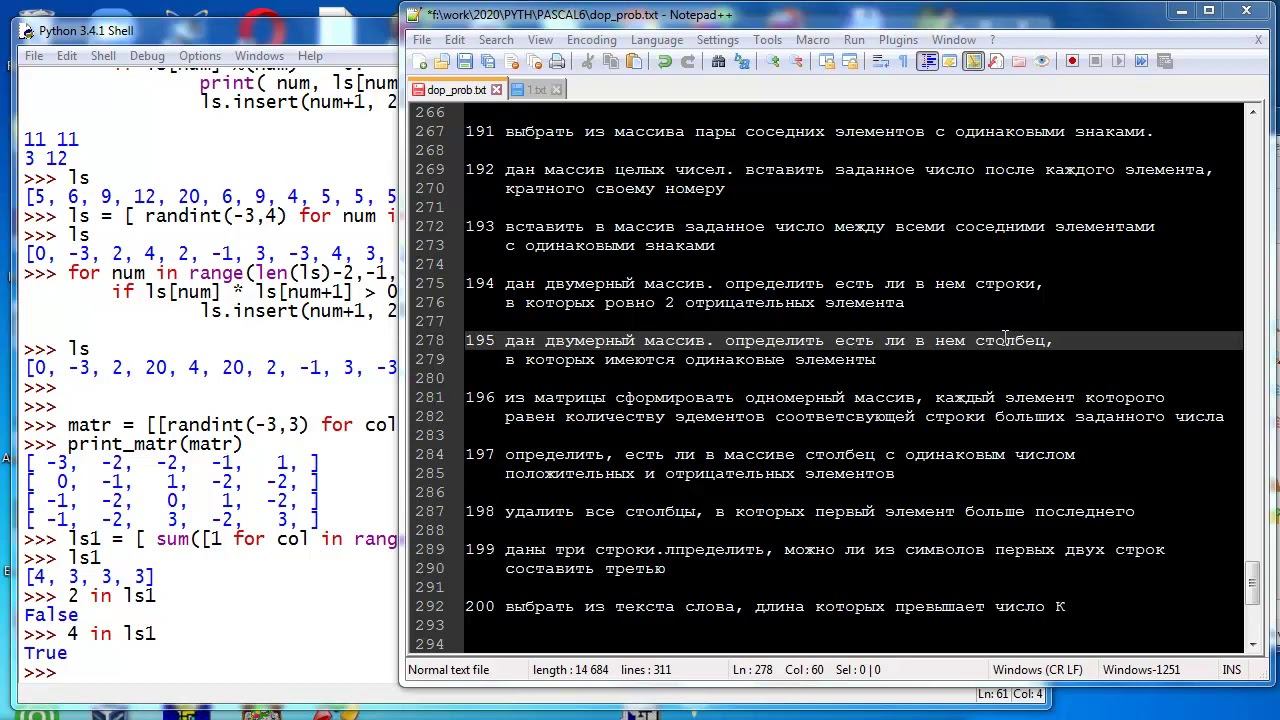Click the macro Playback icon
Screen dimensions: 1280x720
(1118, 61)
